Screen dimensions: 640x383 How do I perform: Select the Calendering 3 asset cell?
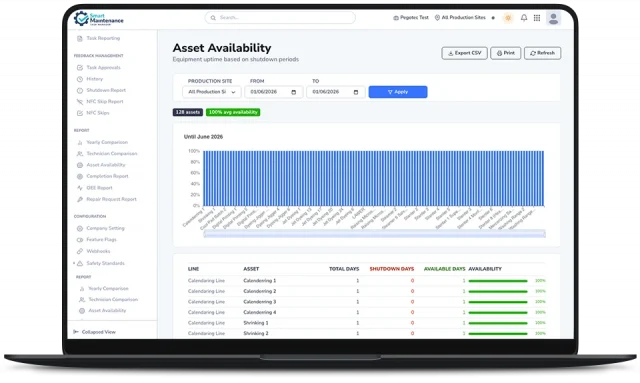click(x=260, y=302)
